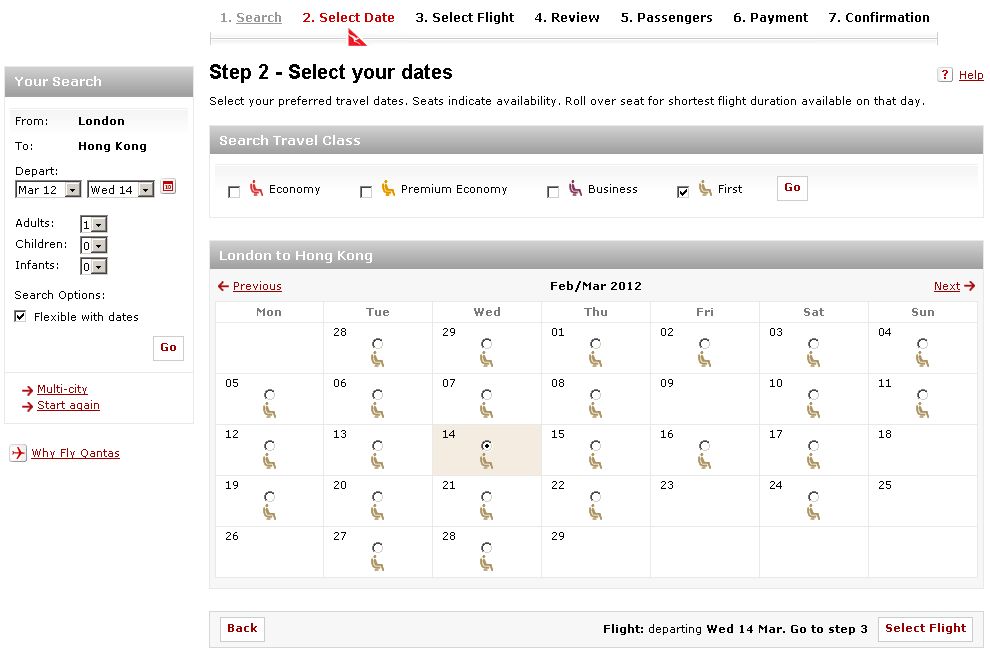The height and width of the screenshot is (651, 990).
Task: Click the seat icon on March 20
Action: pyautogui.click(x=377, y=511)
